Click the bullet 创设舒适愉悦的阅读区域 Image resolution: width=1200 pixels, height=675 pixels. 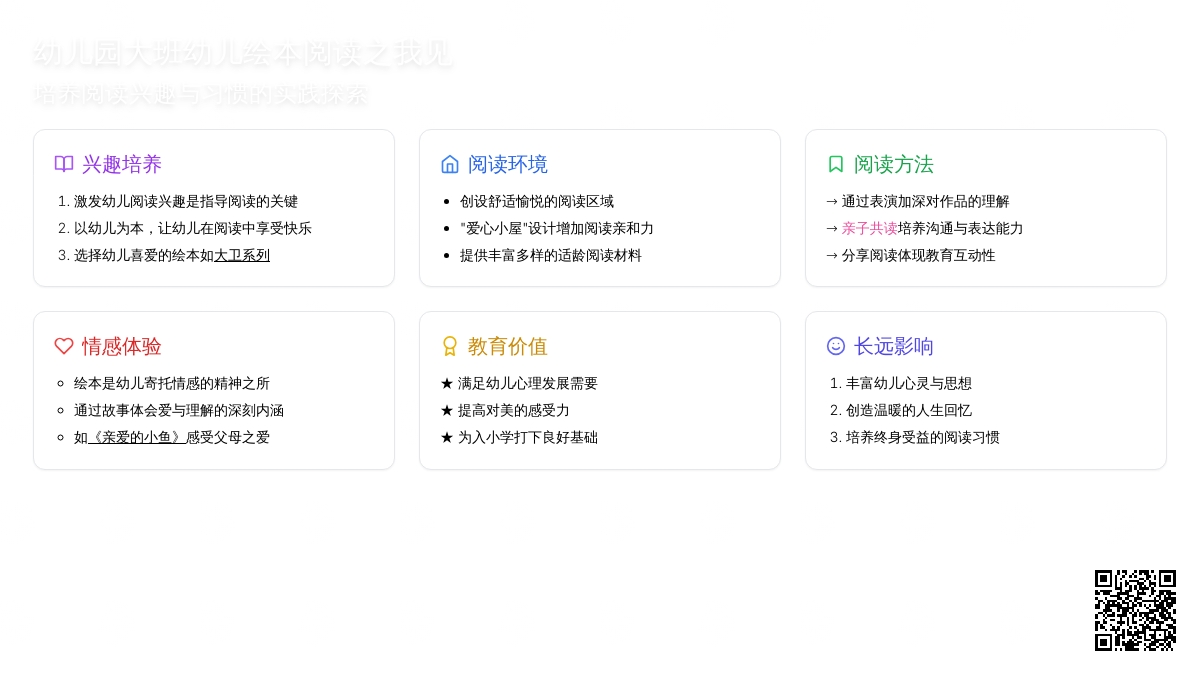(537, 201)
